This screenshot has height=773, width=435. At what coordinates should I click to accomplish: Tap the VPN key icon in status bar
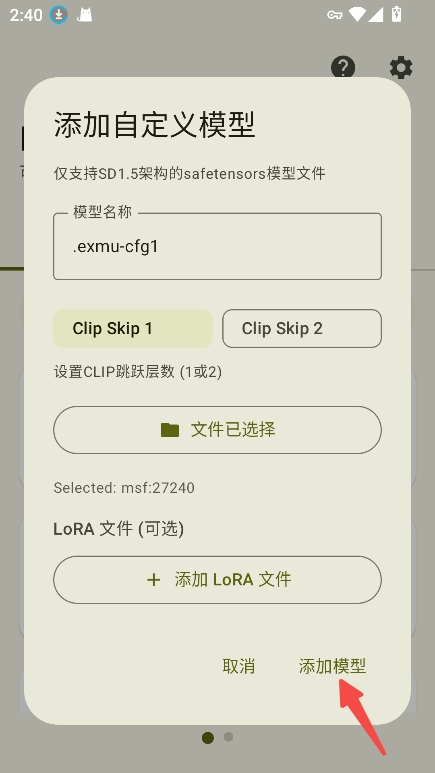coord(335,15)
